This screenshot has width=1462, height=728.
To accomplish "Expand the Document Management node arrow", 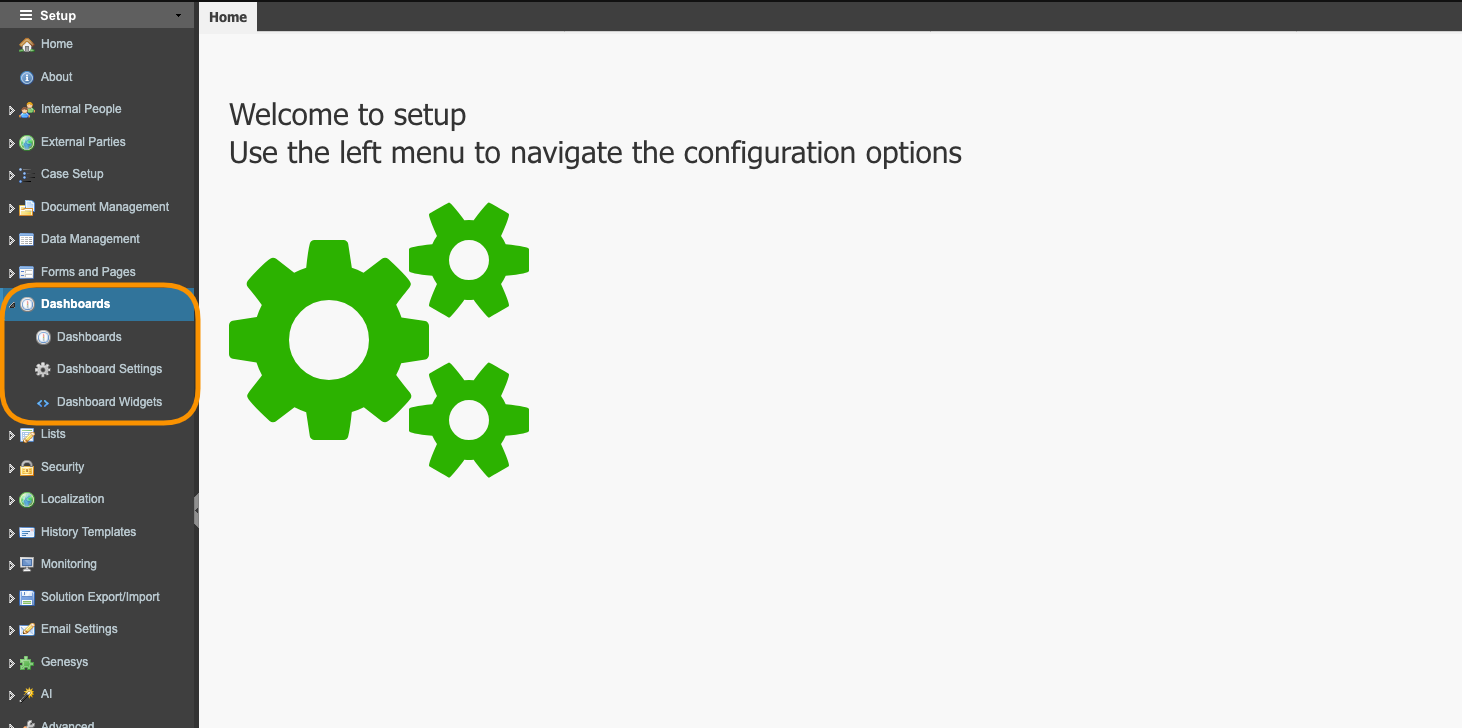I will pos(12,208).
